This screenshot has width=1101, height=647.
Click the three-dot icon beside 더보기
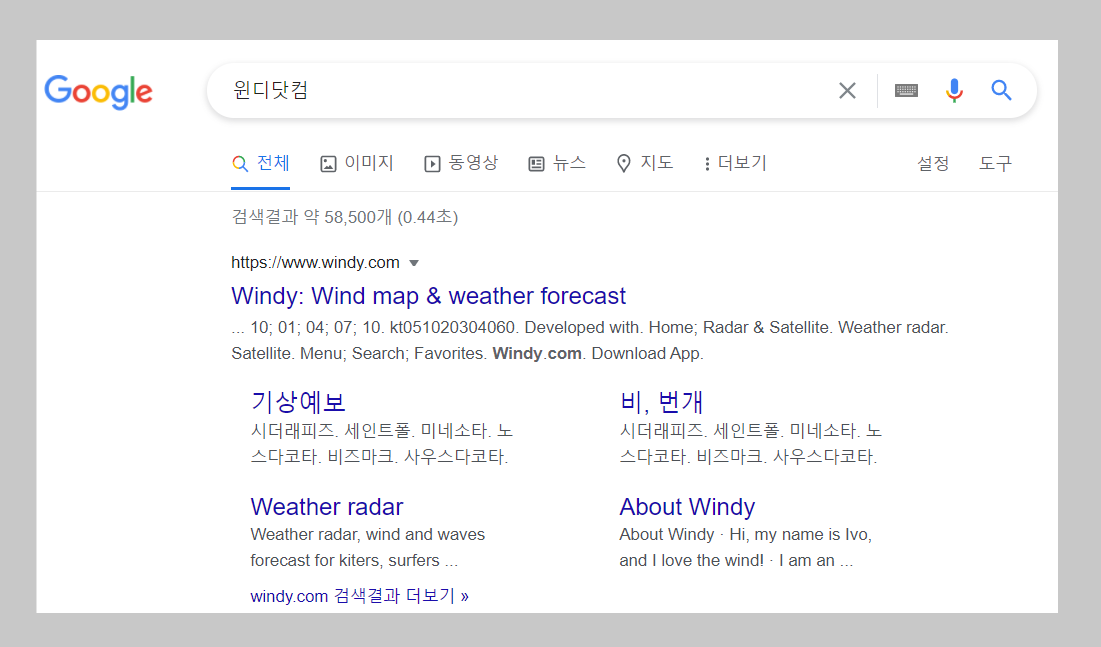tap(707, 164)
